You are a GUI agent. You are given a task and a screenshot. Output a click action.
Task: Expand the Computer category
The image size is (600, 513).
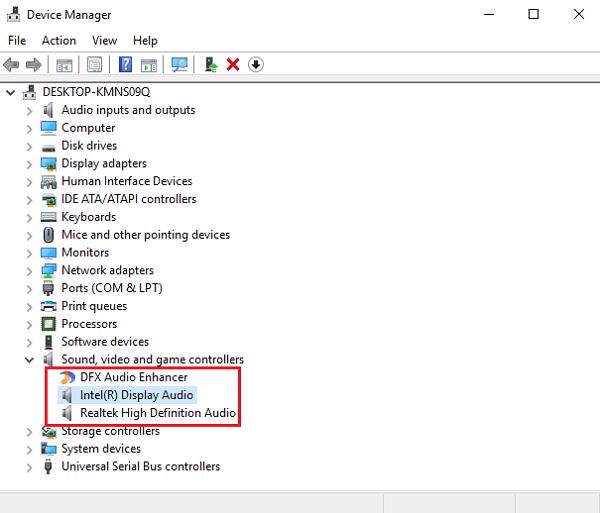[29, 129]
